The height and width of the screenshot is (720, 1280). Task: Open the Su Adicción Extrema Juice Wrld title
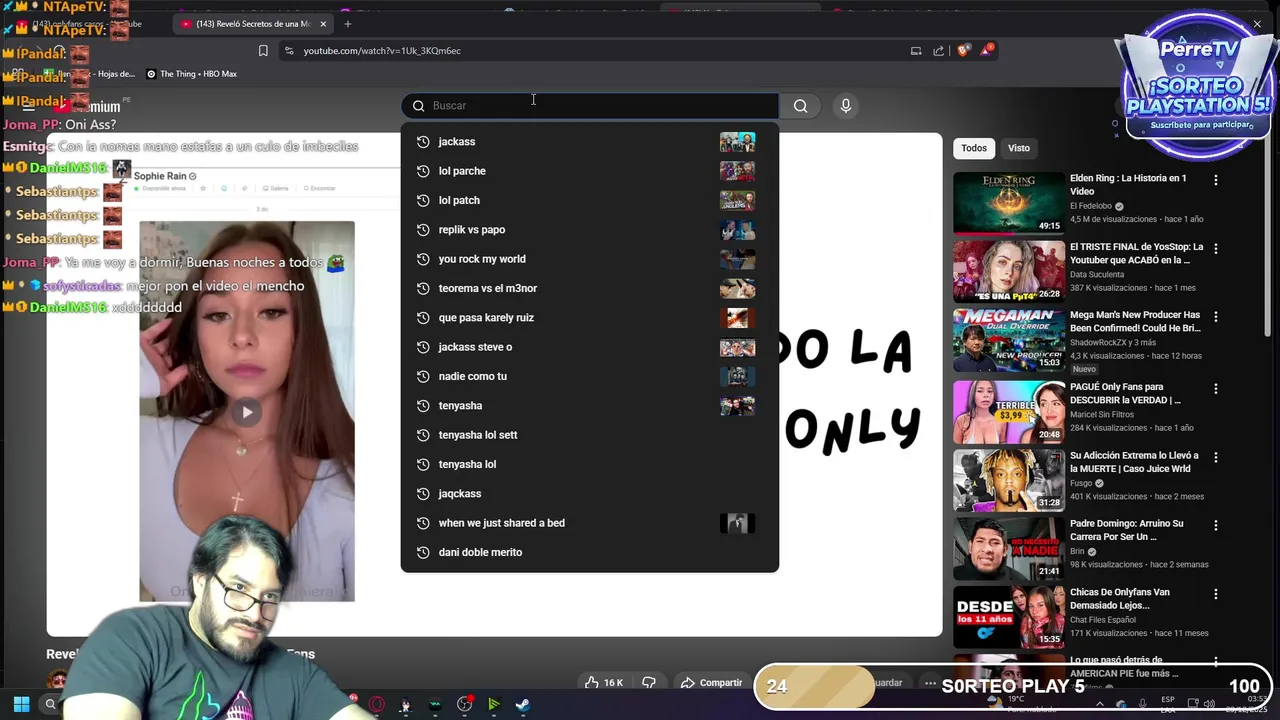(1134, 461)
